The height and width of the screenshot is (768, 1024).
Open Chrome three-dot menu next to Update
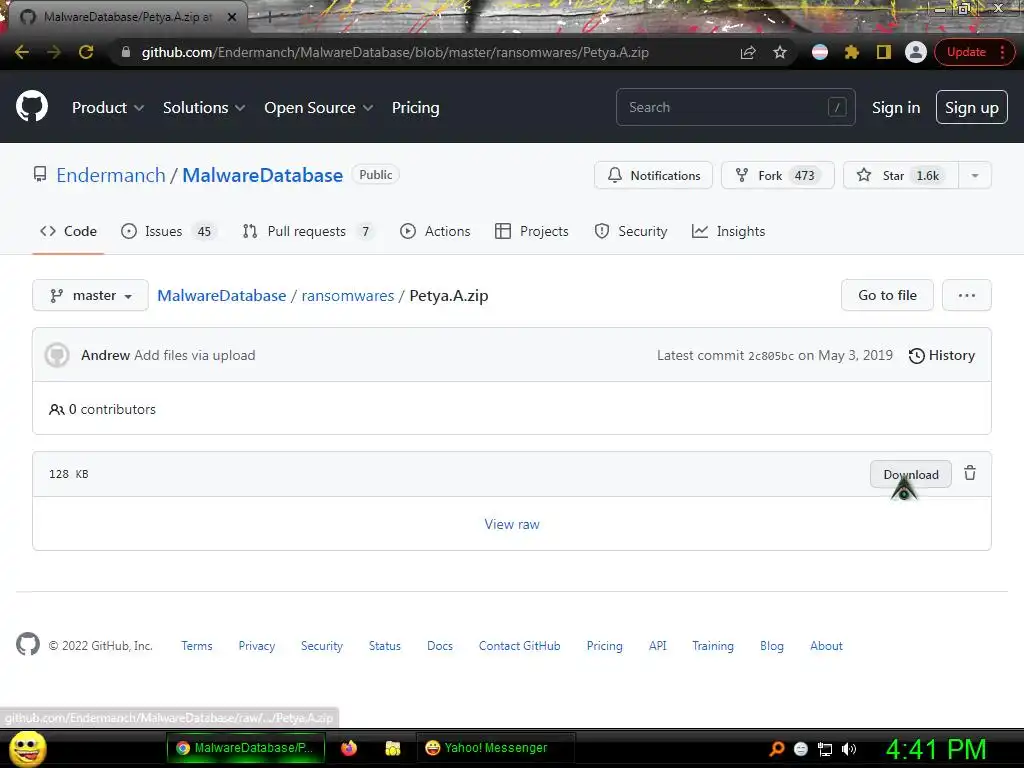point(1002,52)
